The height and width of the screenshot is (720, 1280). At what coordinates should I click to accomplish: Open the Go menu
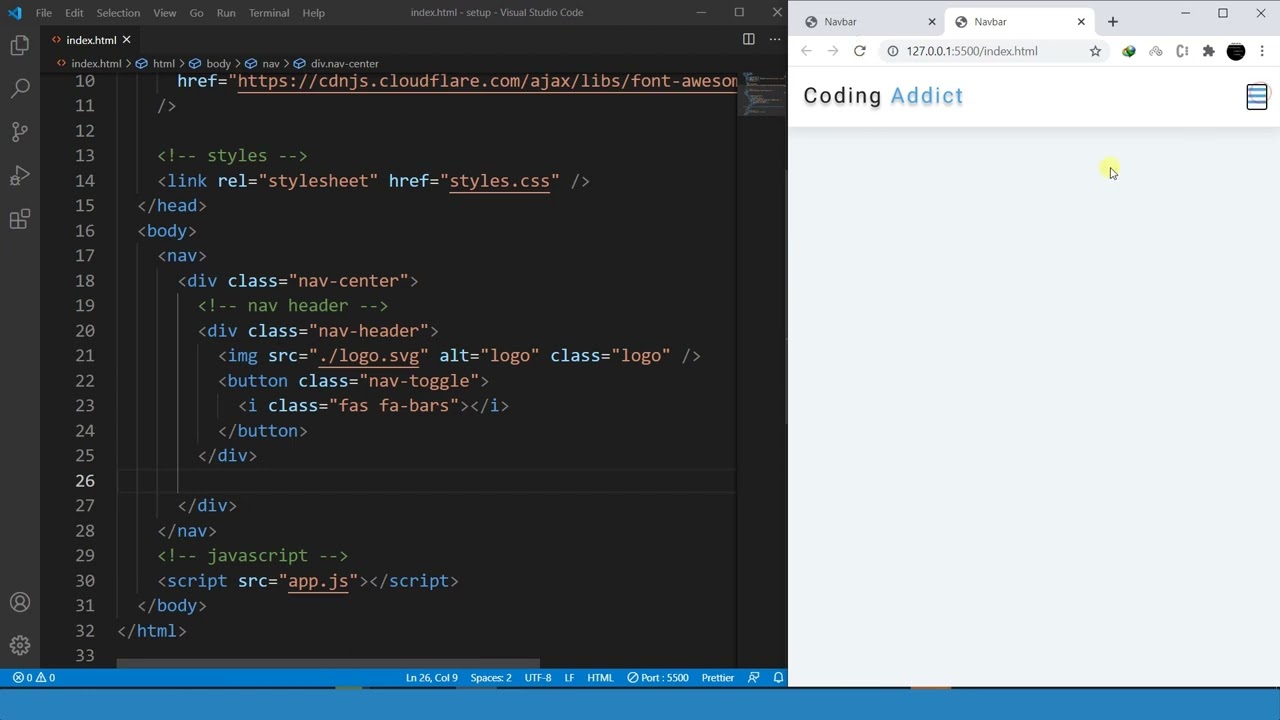coord(196,12)
